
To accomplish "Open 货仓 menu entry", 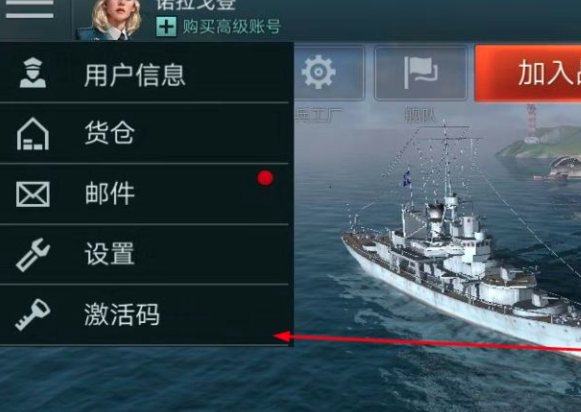I will click(x=144, y=133).
